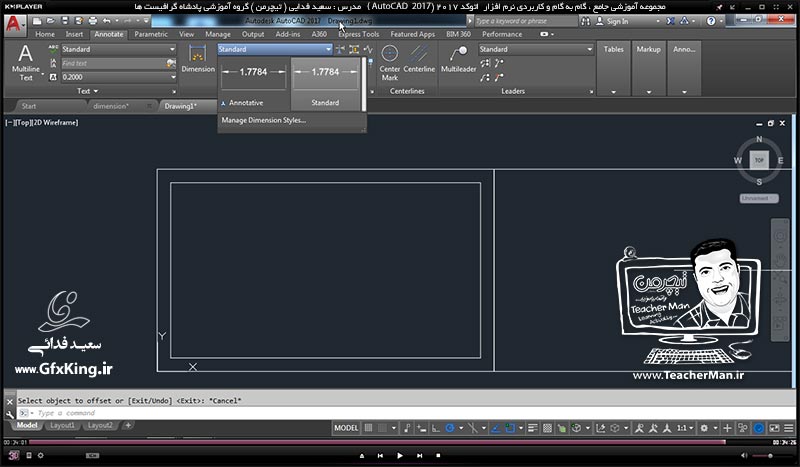Screen dimensions: 800x467
Task: Toggle Ortho mode in status bar
Action: coord(435,428)
